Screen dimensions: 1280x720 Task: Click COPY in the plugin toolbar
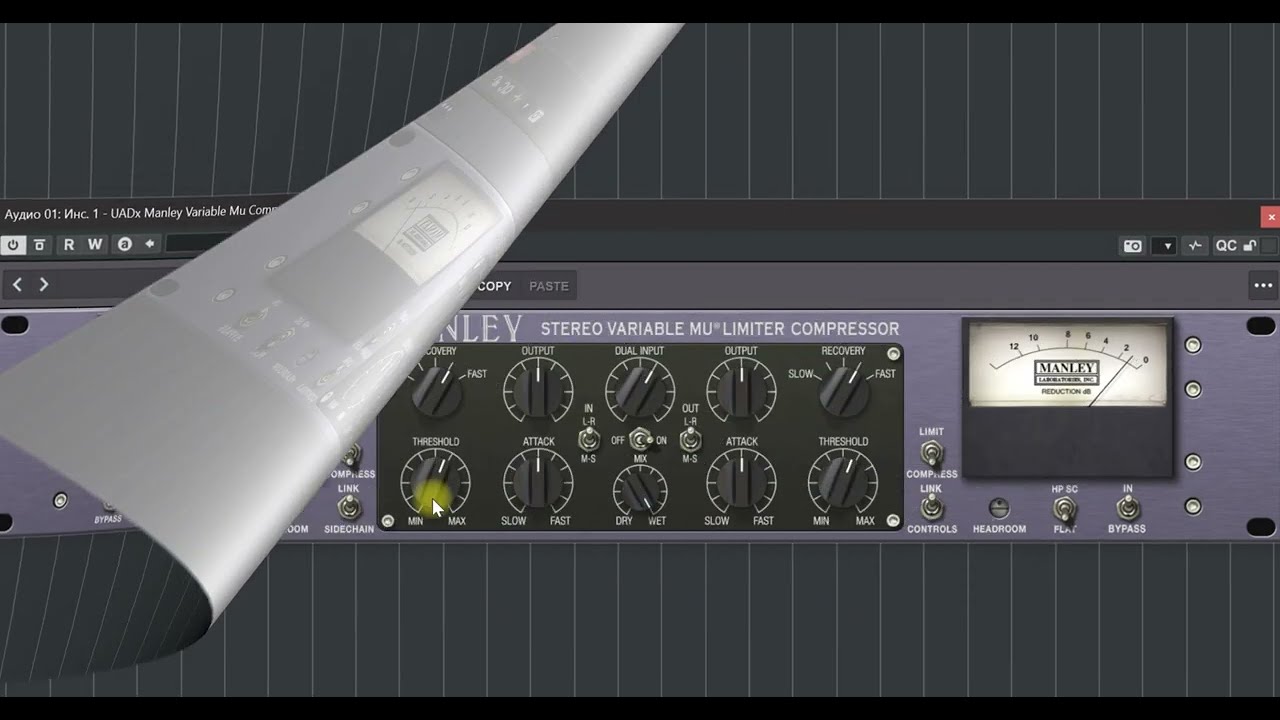click(x=494, y=286)
